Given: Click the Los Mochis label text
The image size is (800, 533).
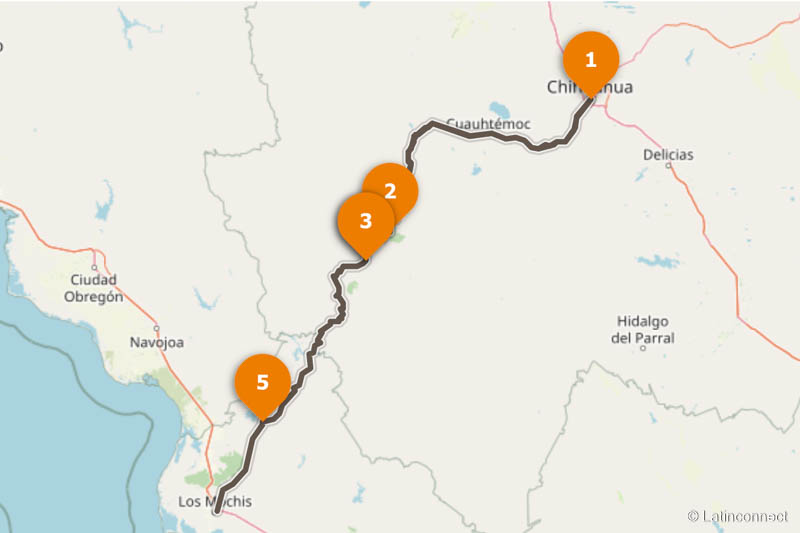Looking at the screenshot, I should pos(215,501).
